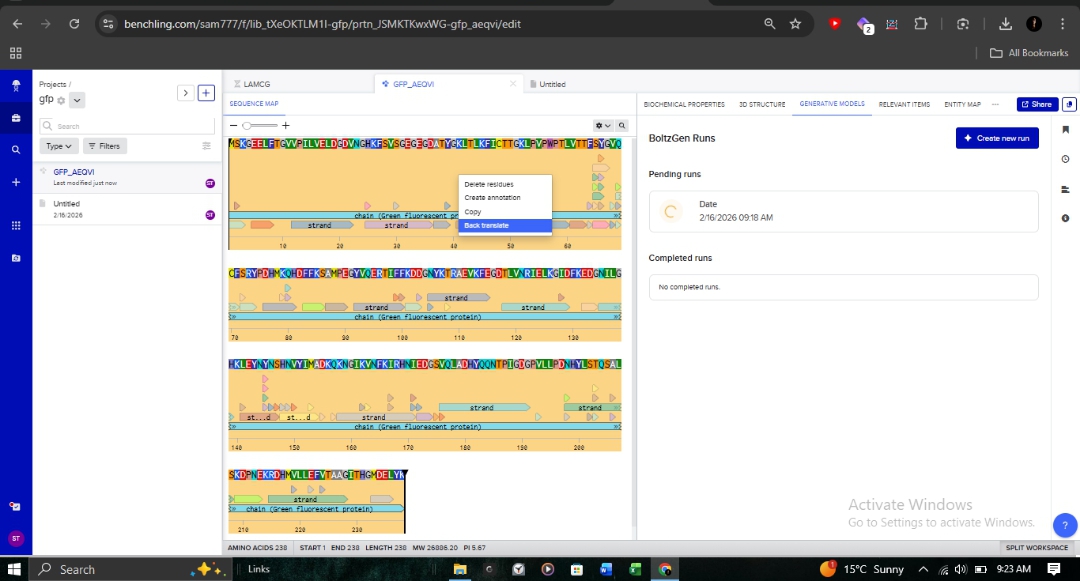The height and width of the screenshot is (581, 1080).
Task: Switch to the 3D Structure tab
Action: pos(762,104)
